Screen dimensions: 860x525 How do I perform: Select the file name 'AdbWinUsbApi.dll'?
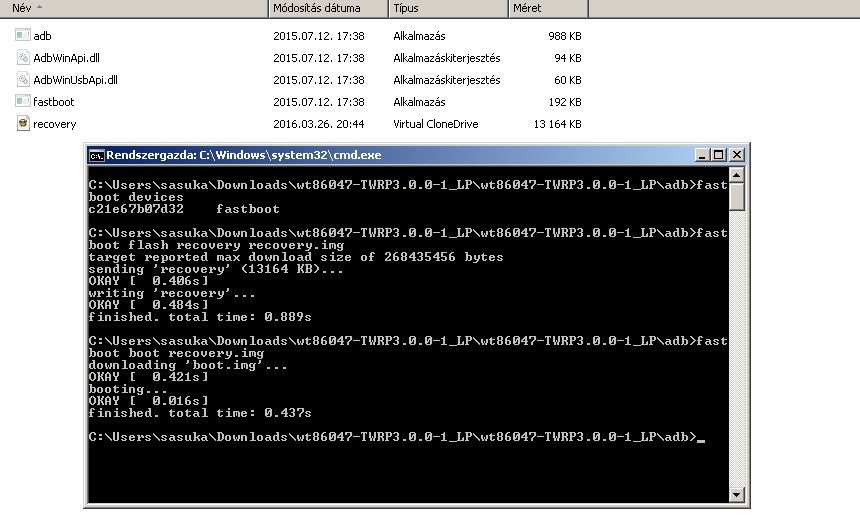point(75,80)
